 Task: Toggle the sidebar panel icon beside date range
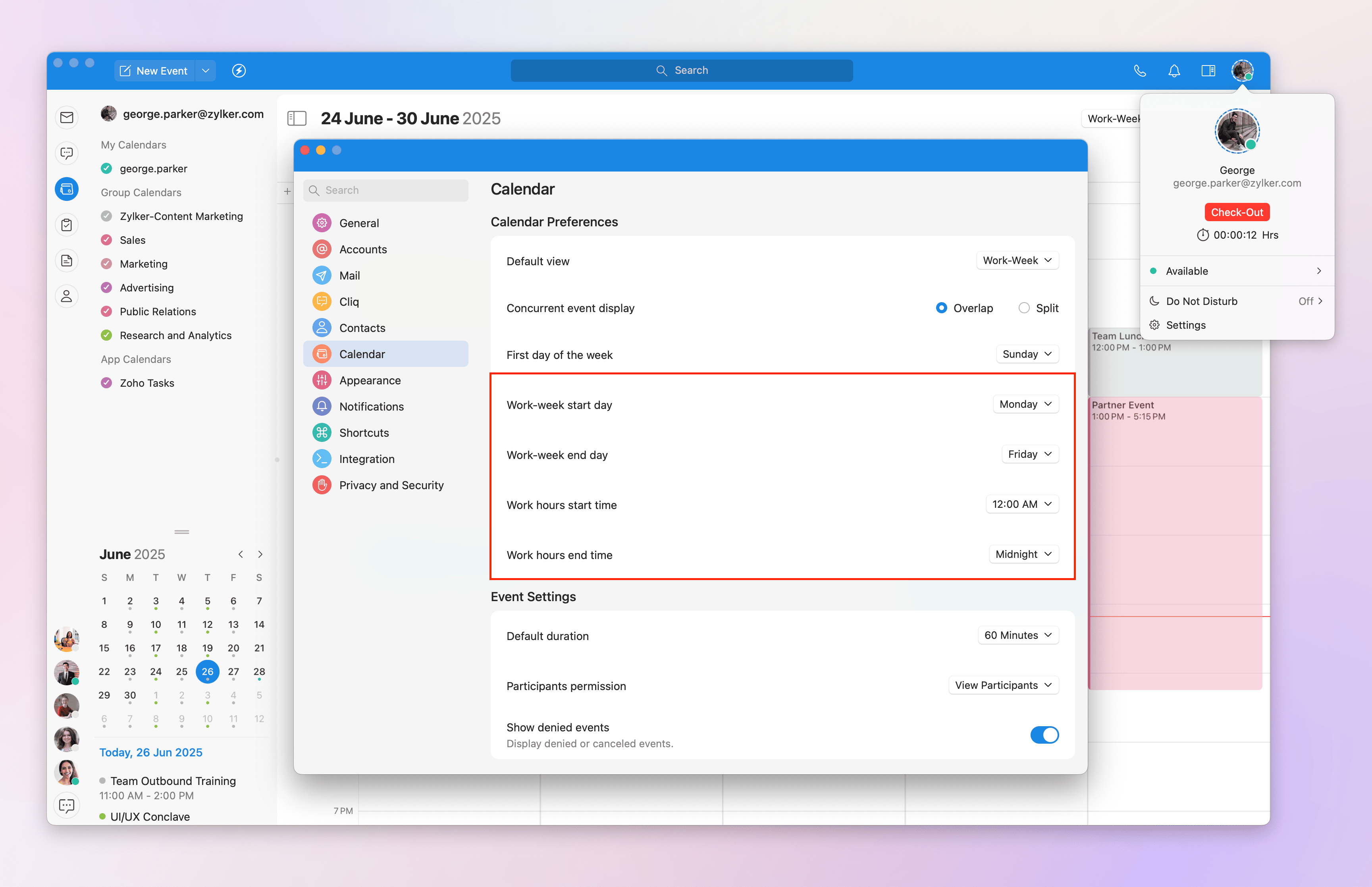click(x=297, y=118)
